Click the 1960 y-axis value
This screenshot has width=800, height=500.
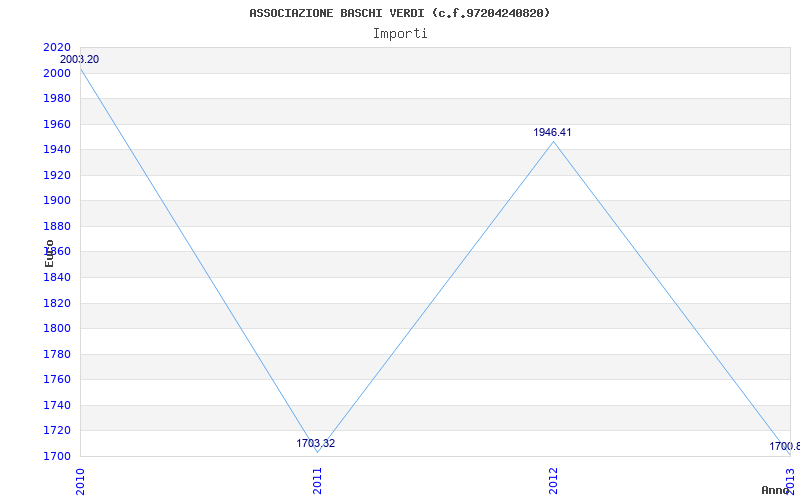(x=57, y=124)
